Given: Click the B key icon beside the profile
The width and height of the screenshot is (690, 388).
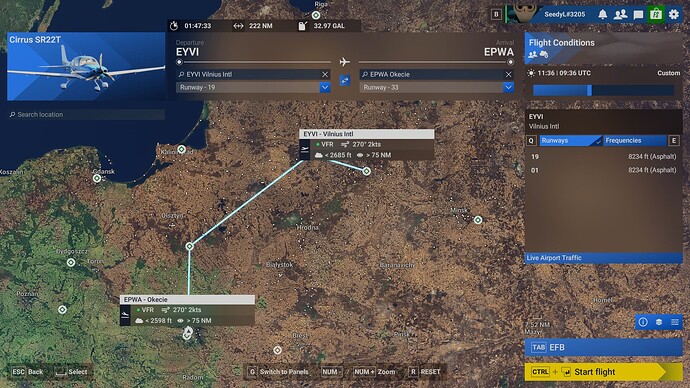Looking at the screenshot, I should (x=496, y=15).
